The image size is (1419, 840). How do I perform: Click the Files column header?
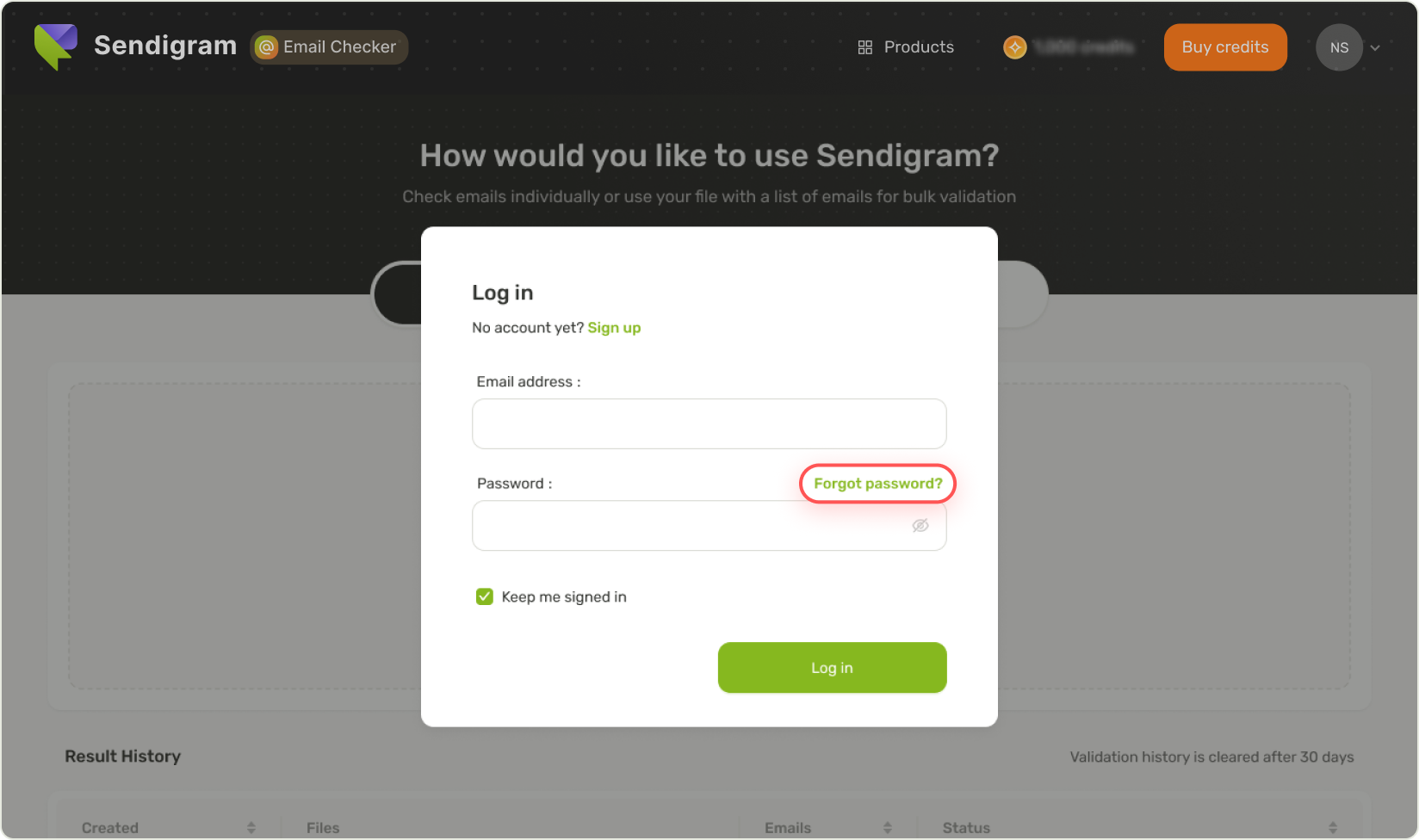323,828
